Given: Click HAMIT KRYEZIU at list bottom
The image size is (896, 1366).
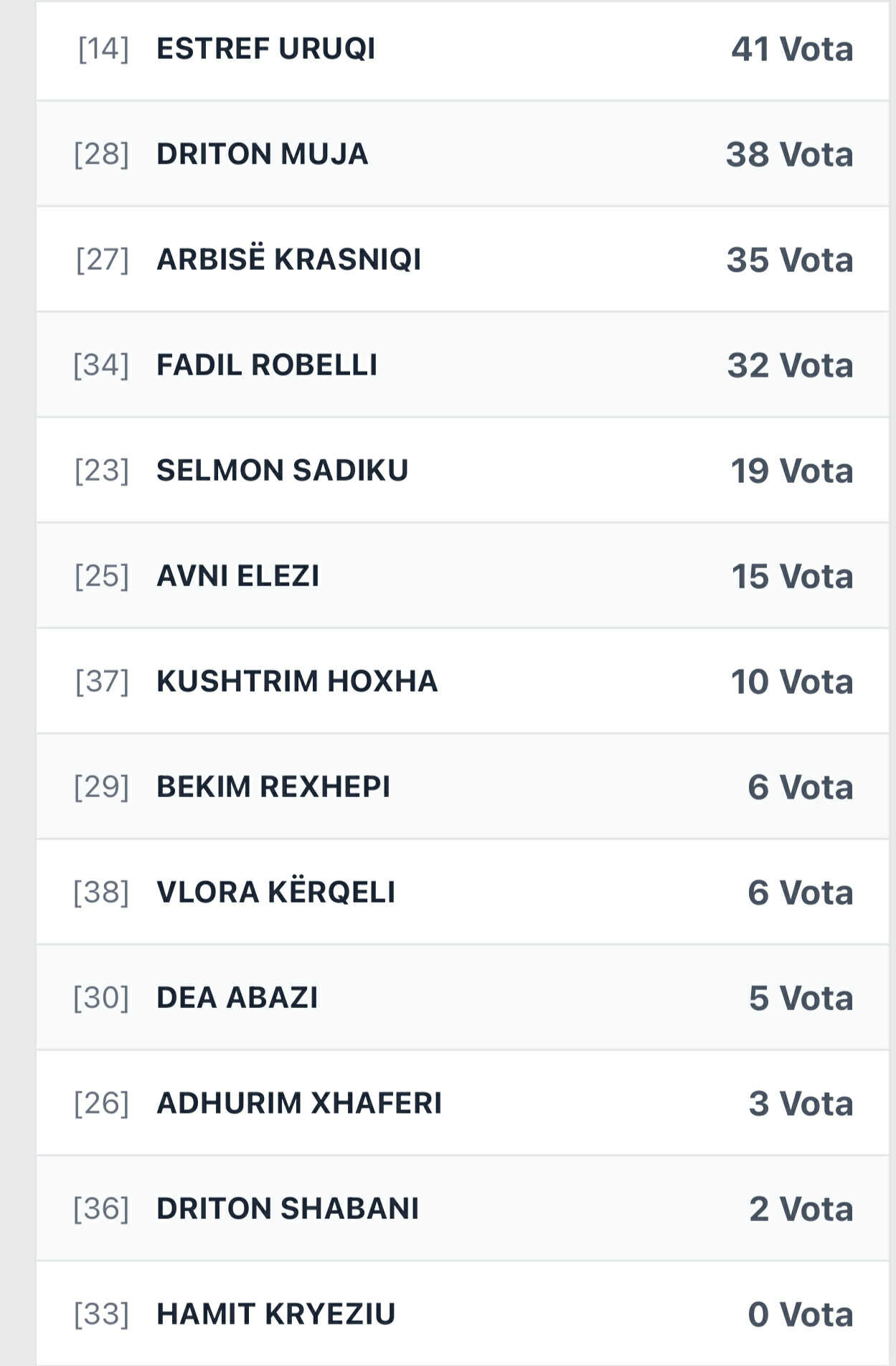Looking at the screenshot, I should pyautogui.click(x=275, y=1314).
